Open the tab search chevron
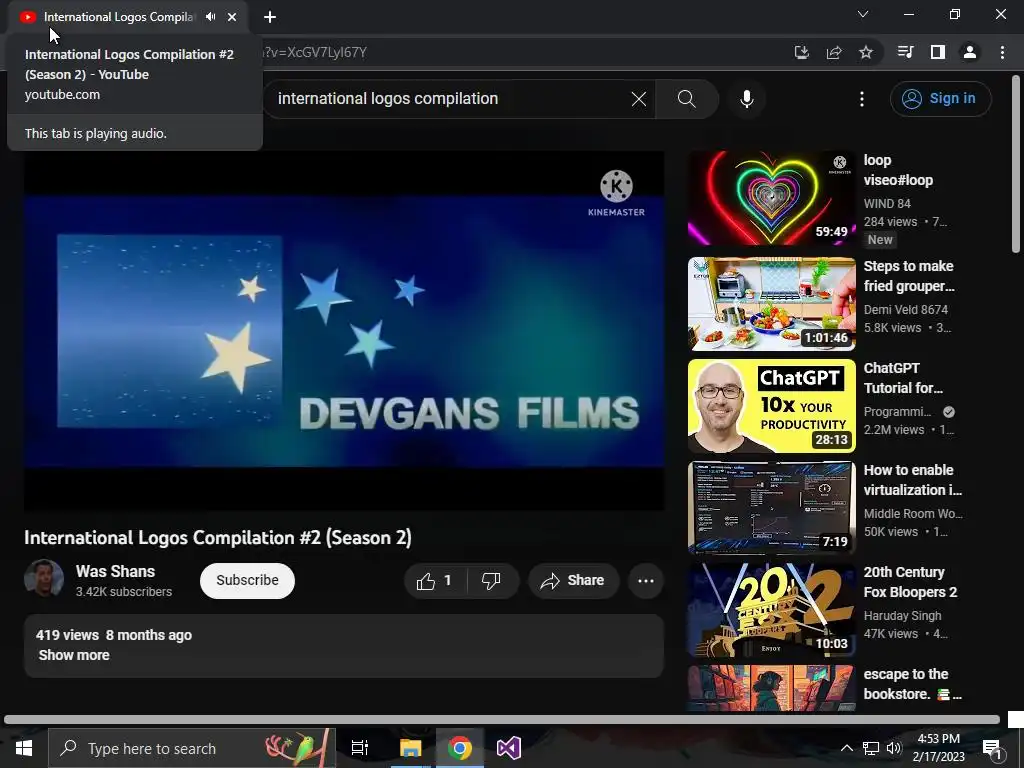Image resolution: width=1024 pixels, height=768 pixels. coord(863,14)
